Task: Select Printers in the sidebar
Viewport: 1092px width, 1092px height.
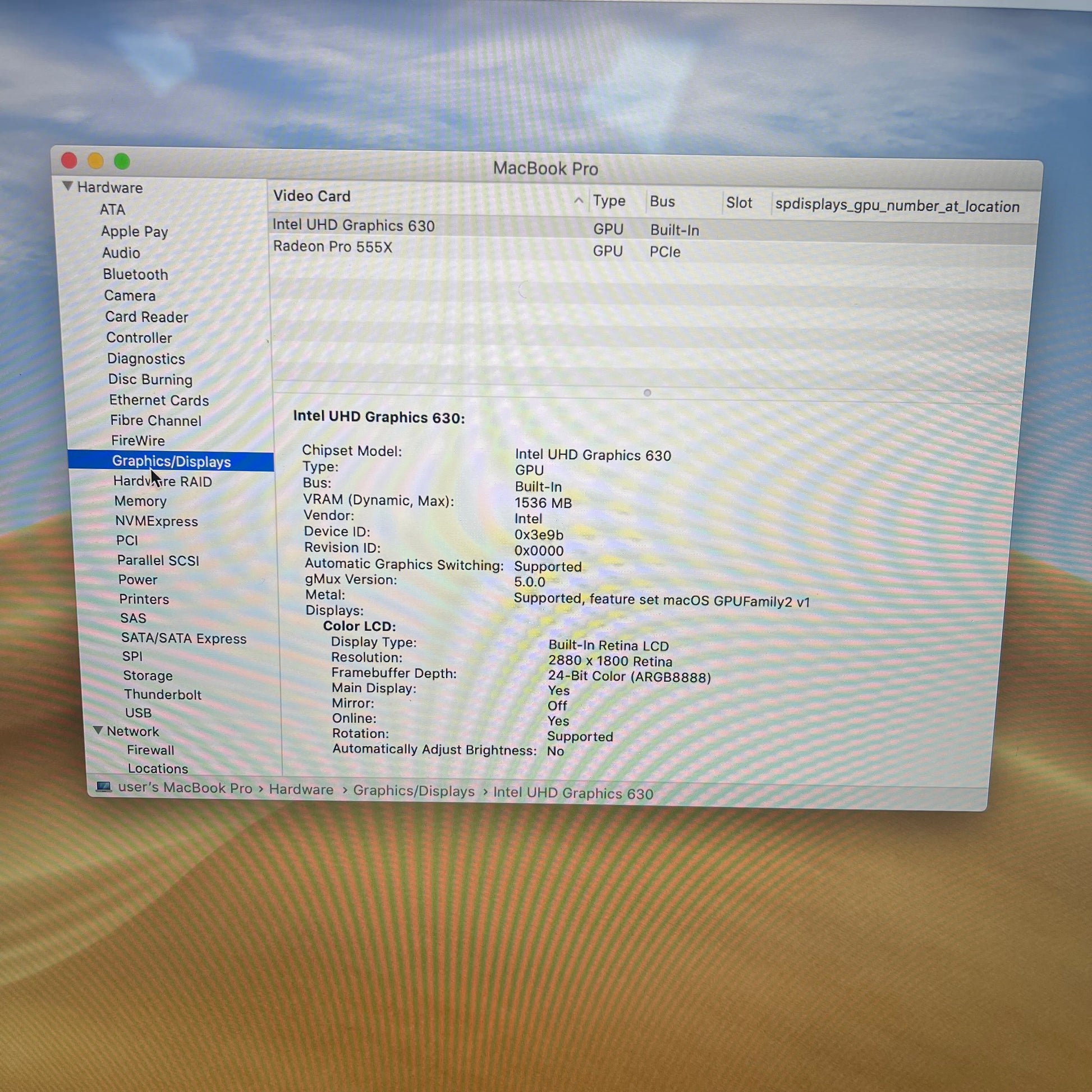Action: [x=144, y=599]
